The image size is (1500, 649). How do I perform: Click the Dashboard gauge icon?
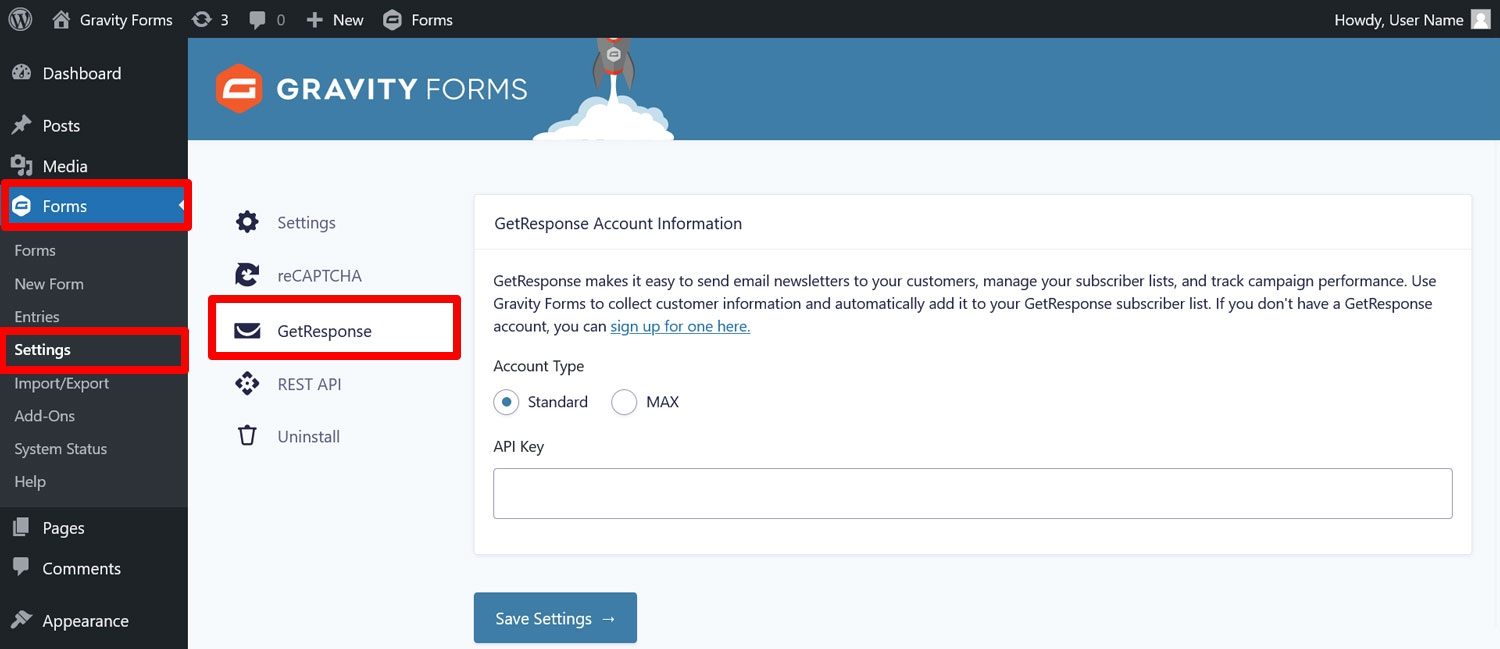tap(21, 73)
